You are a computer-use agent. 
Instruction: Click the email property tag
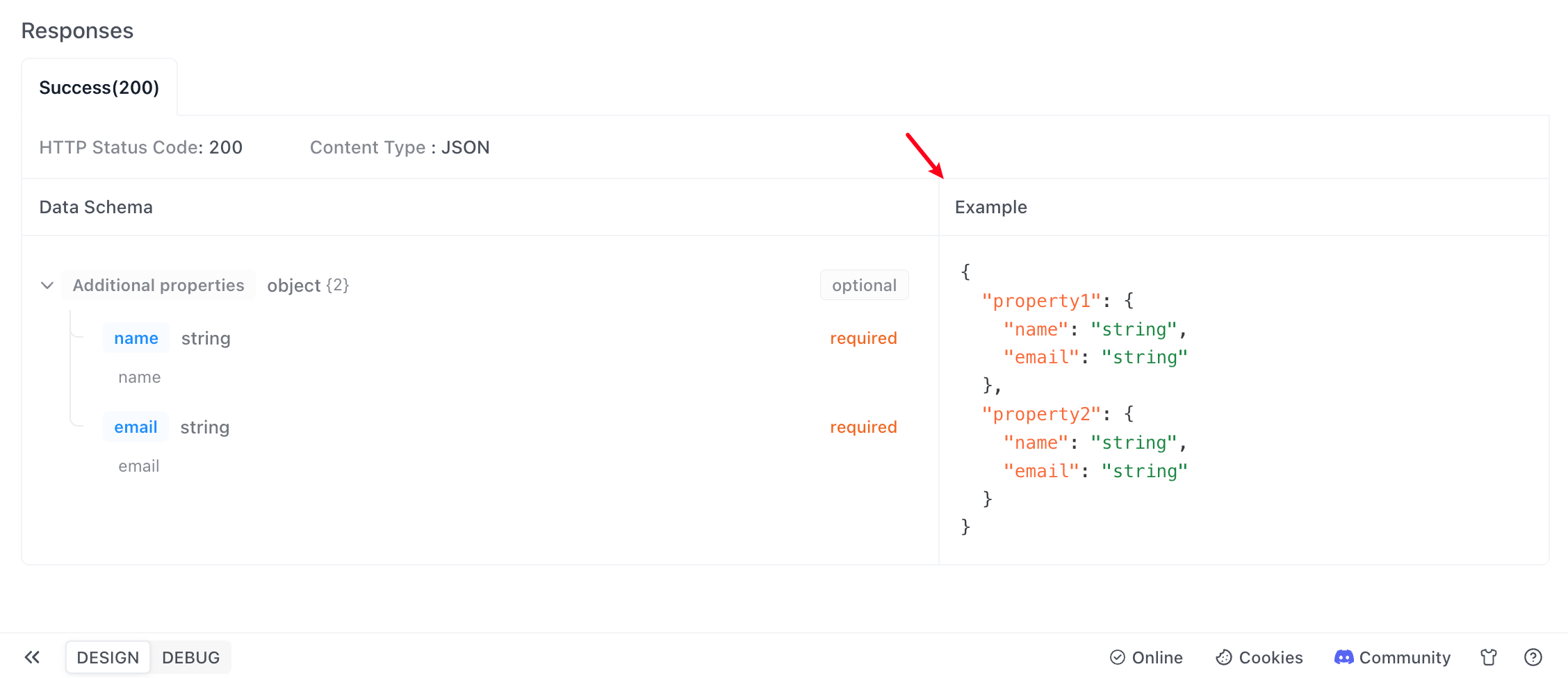click(x=136, y=427)
